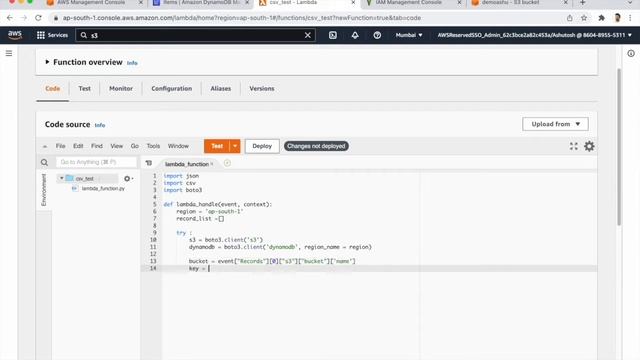
Task: Open the Upload from dropdown
Action: (x=555, y=124)
